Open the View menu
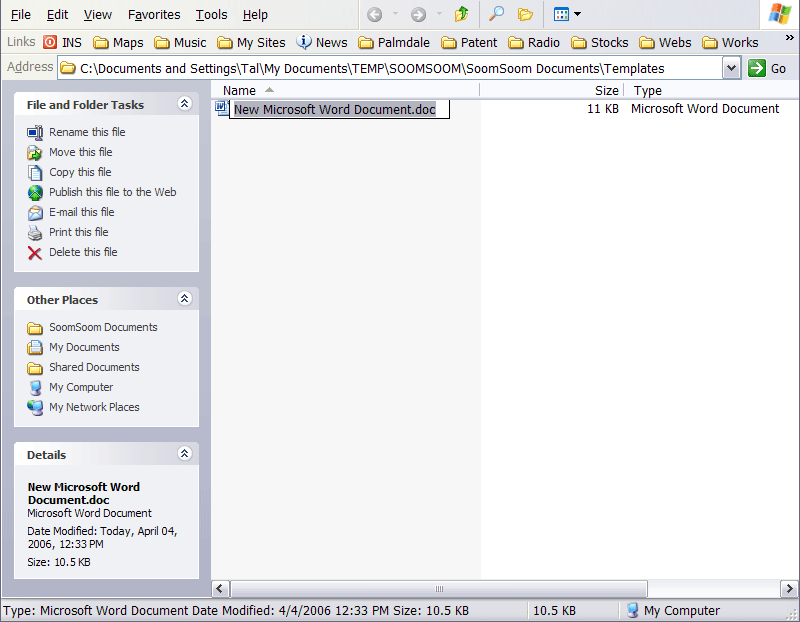This screenshot has width=800, height=622. click(97, 15)
